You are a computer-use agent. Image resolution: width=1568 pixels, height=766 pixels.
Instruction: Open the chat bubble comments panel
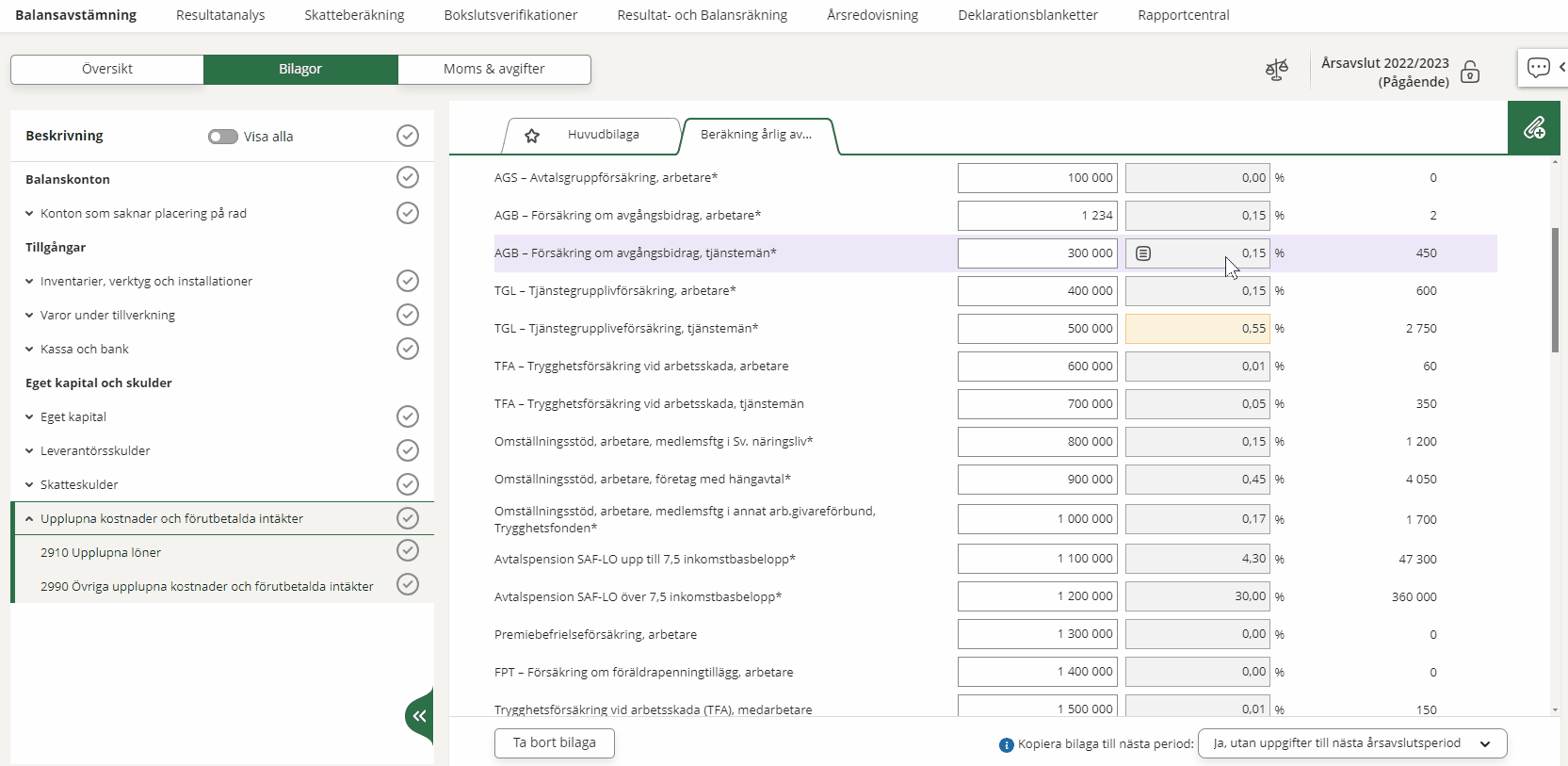(1538, 68)
